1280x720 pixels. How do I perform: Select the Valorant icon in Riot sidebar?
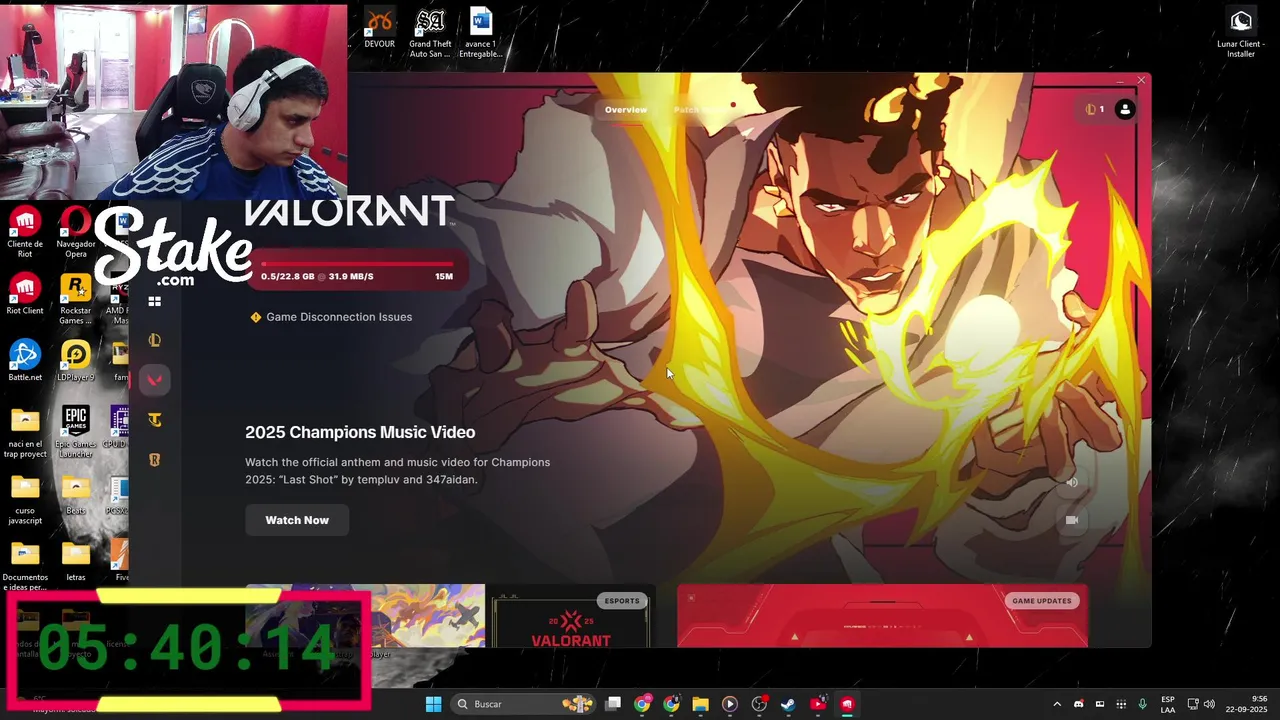(154, 380)
